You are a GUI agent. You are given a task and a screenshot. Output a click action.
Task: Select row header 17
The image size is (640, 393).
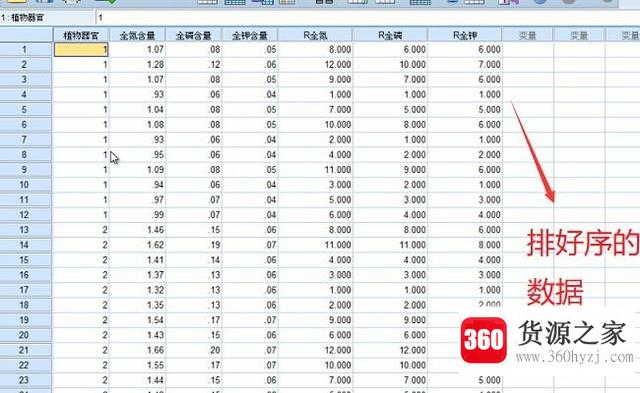click(x=26, y=290)
